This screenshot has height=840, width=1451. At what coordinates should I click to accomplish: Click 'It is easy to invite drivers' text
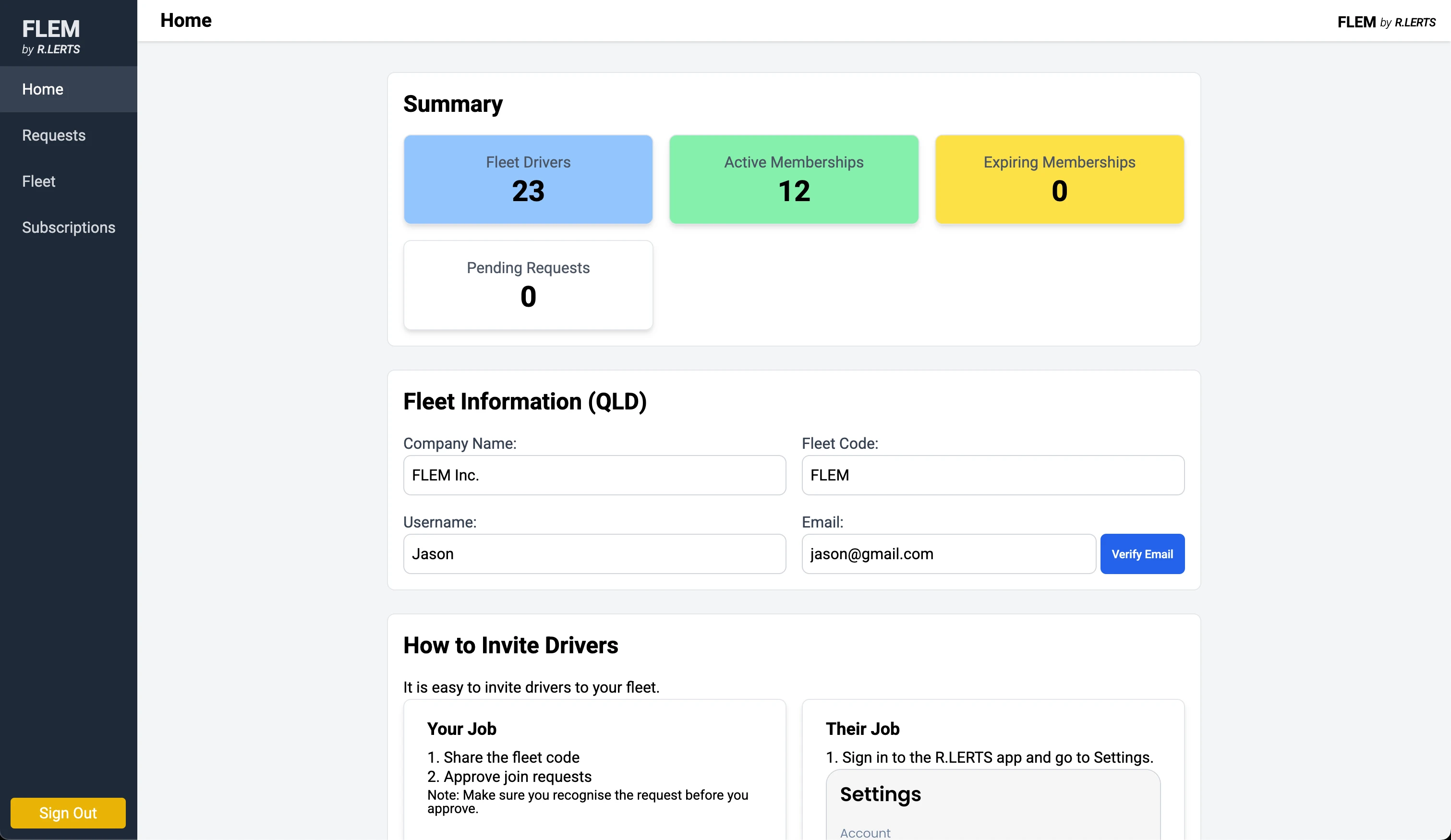click(531, 687)
